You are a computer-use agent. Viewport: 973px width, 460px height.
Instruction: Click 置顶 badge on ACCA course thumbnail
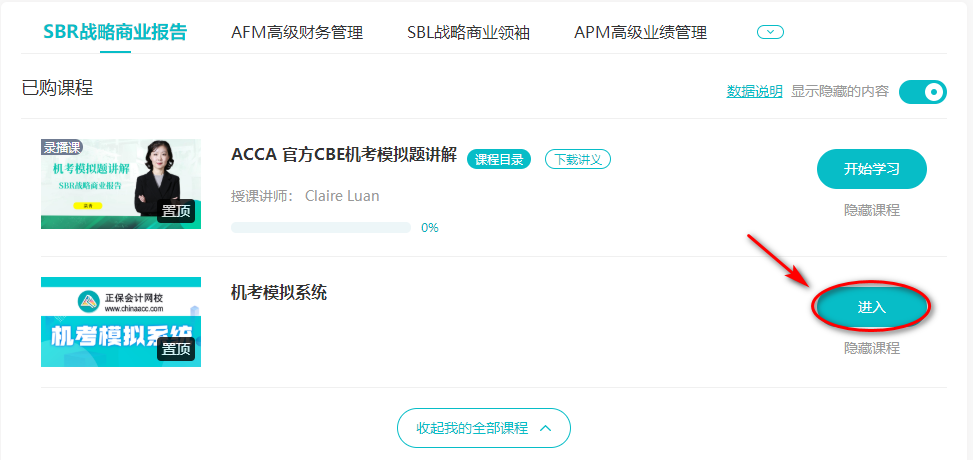[x=176, y=211]
